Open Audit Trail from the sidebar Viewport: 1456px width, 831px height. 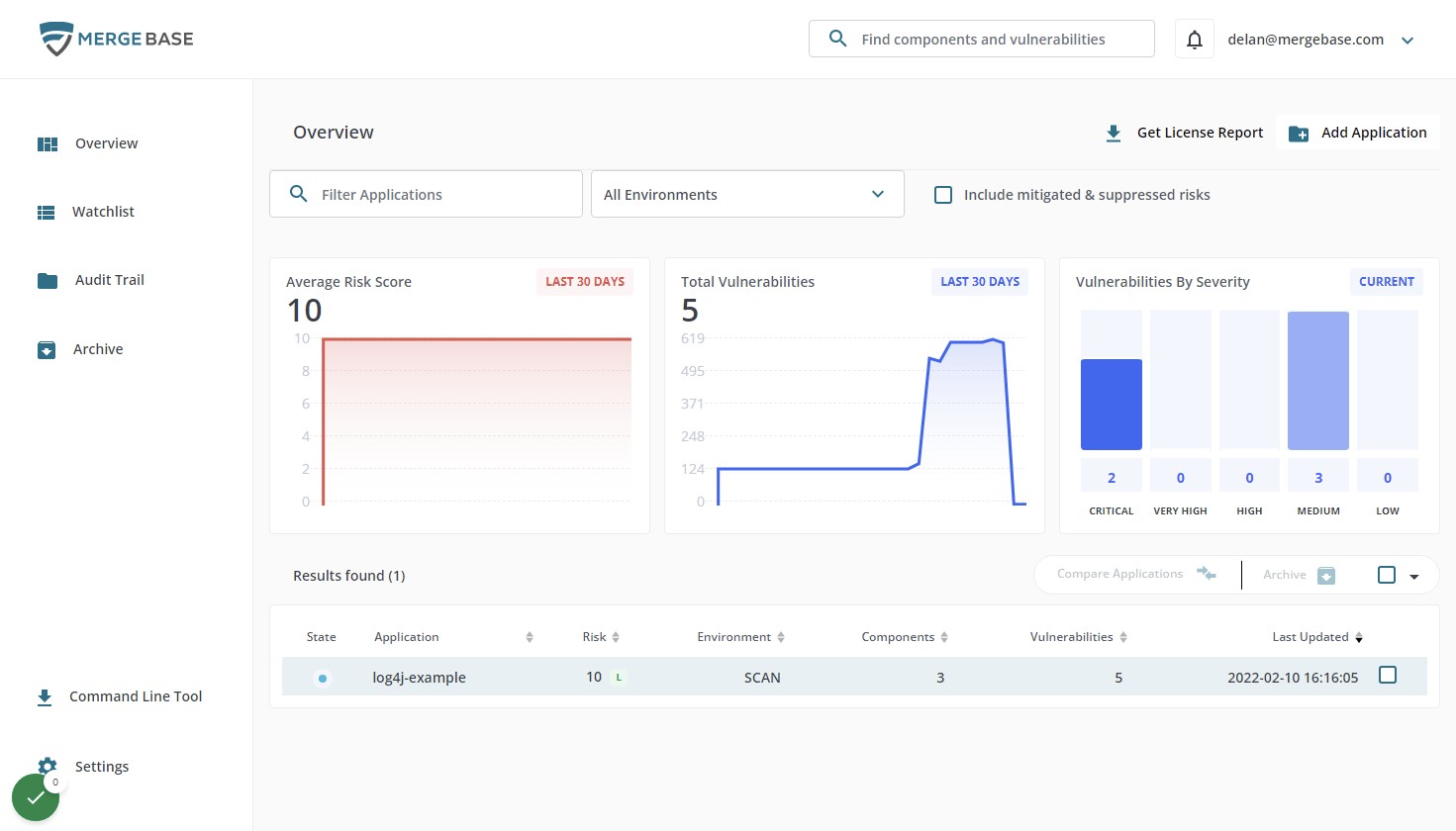110,280
